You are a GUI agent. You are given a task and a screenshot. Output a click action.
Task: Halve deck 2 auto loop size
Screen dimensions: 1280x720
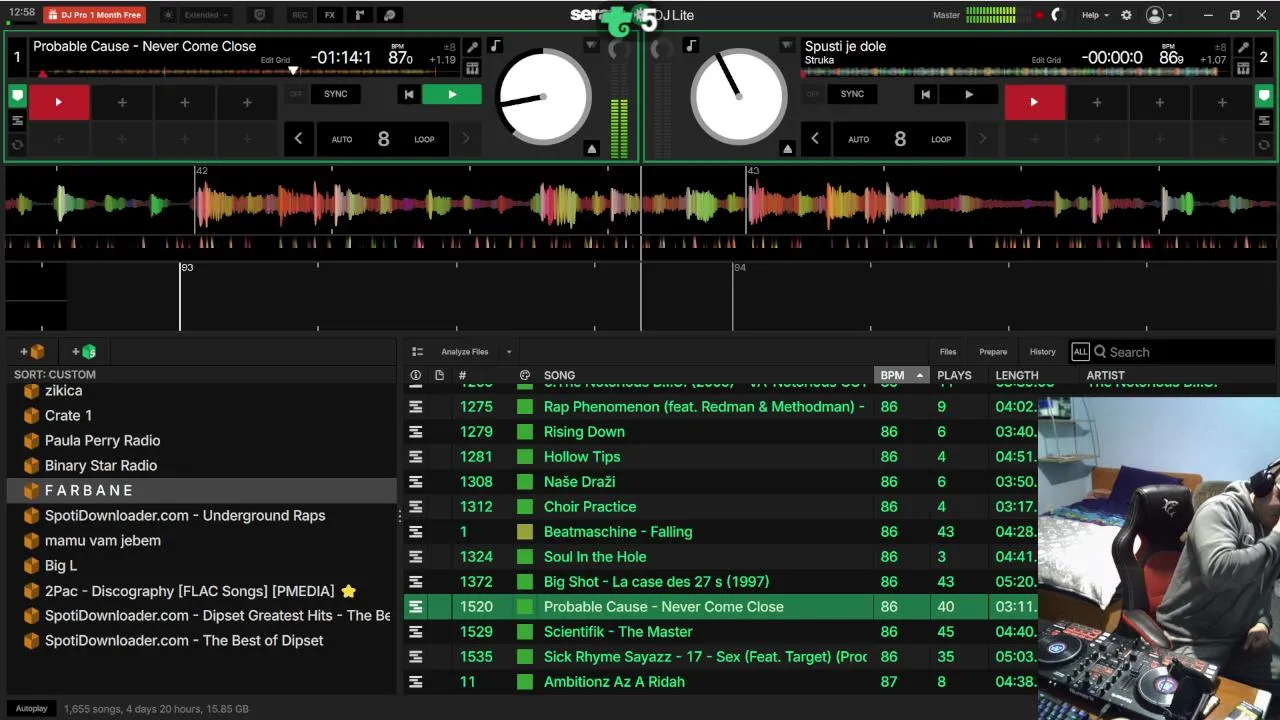click(x=815, y=139)
